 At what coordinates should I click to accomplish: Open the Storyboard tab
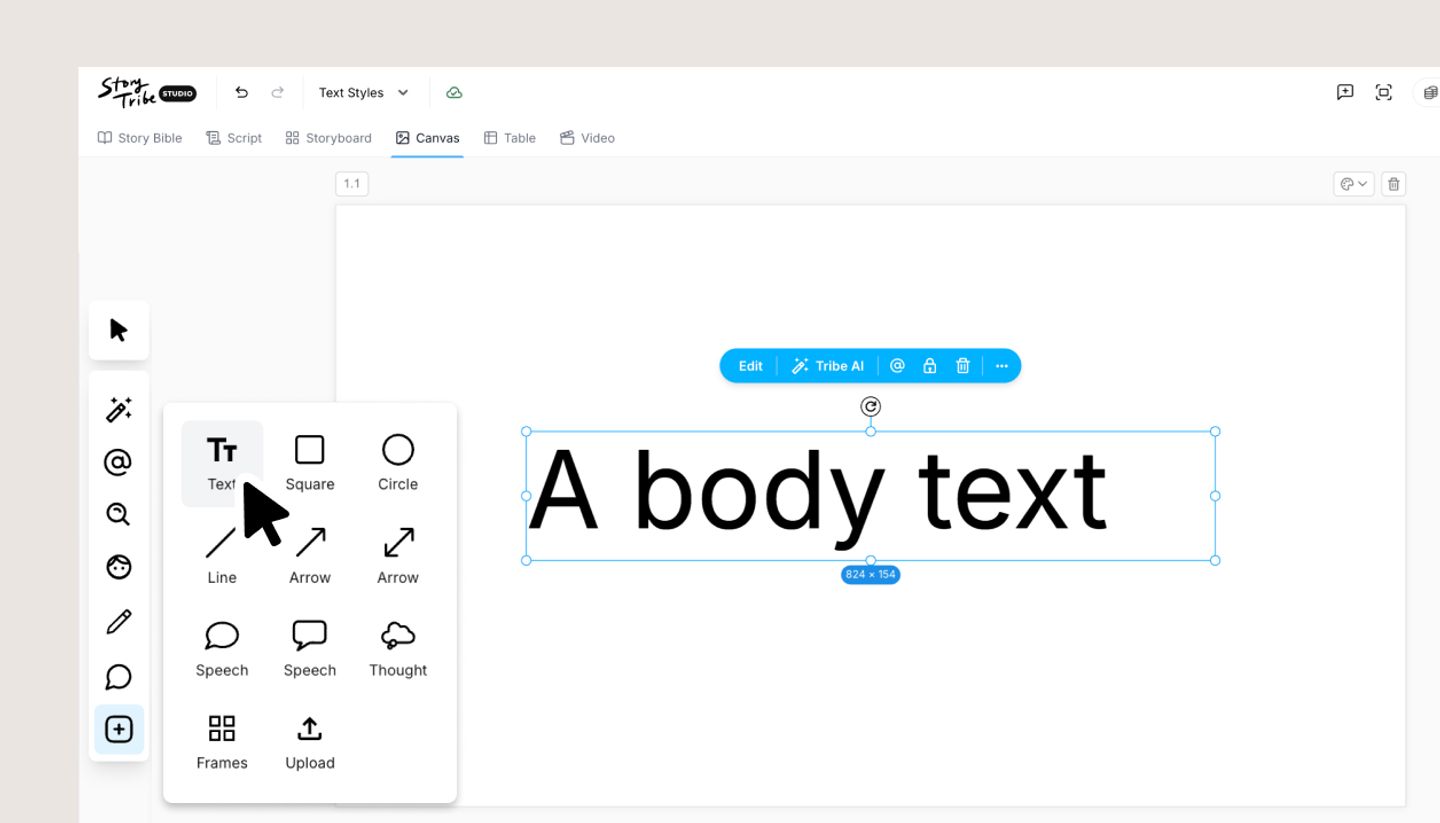pos(328,138)
